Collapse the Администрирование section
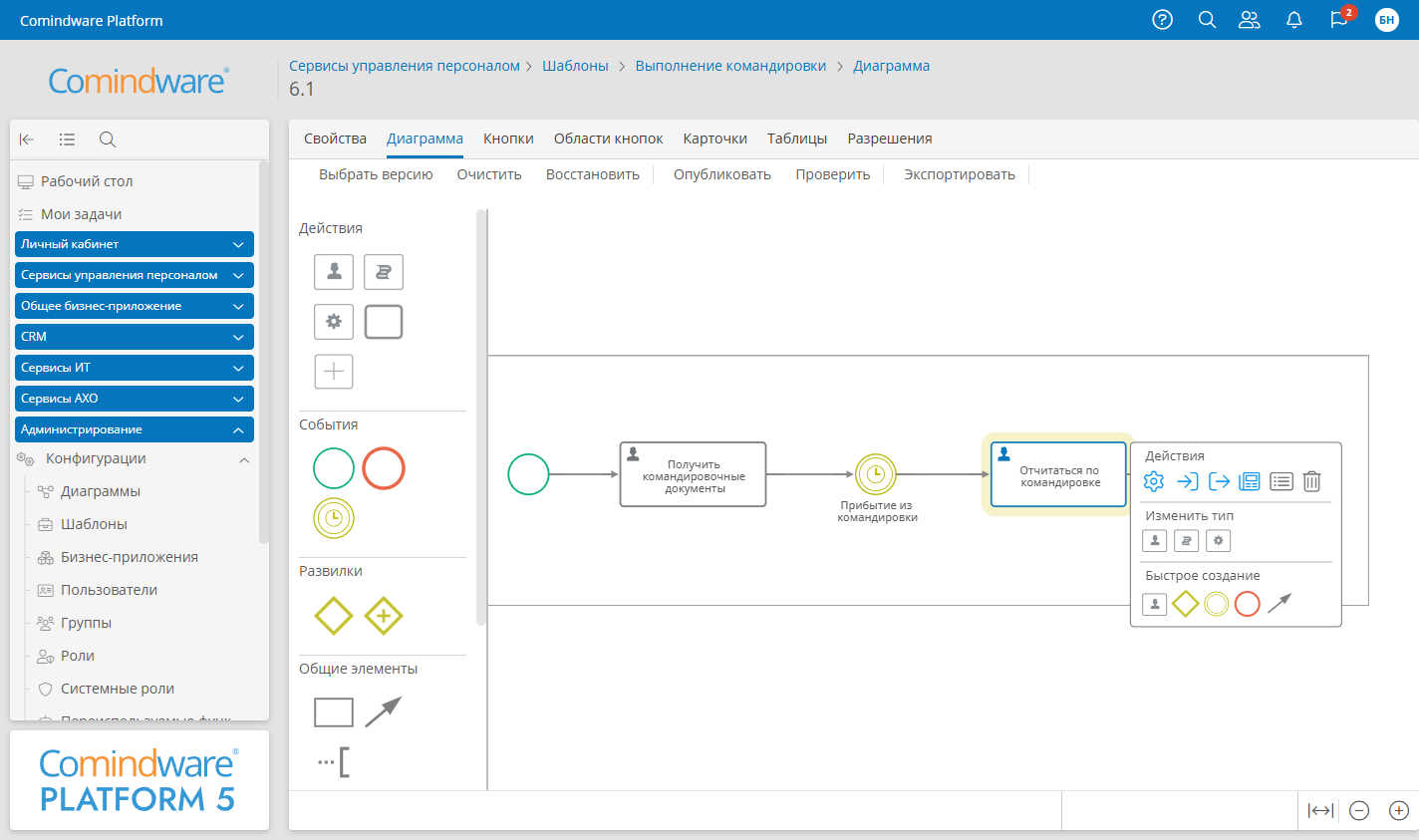Screen dimensions: 1419x840 coord(238,430)
